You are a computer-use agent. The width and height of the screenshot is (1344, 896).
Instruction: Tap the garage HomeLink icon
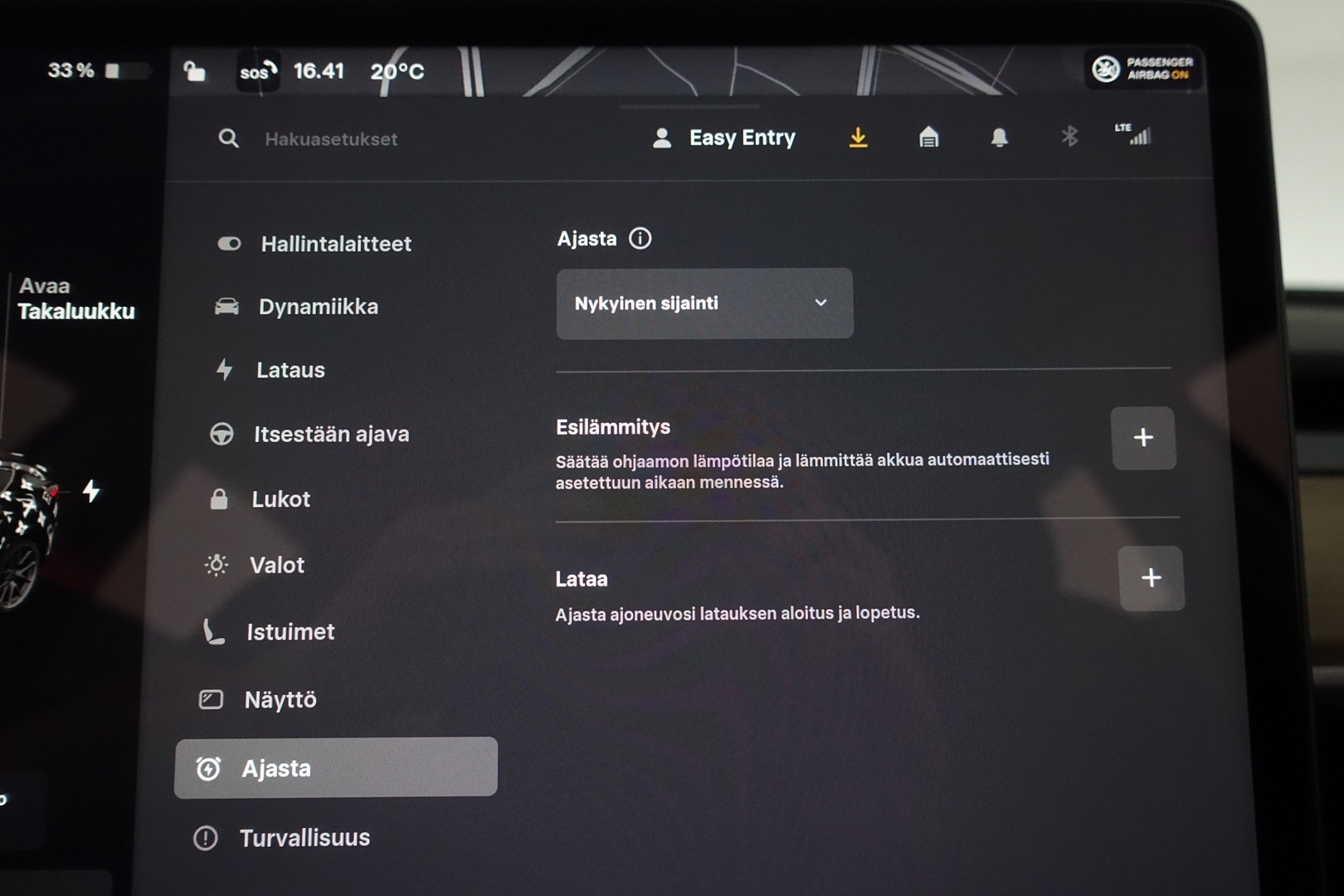[x=929, y=137]
